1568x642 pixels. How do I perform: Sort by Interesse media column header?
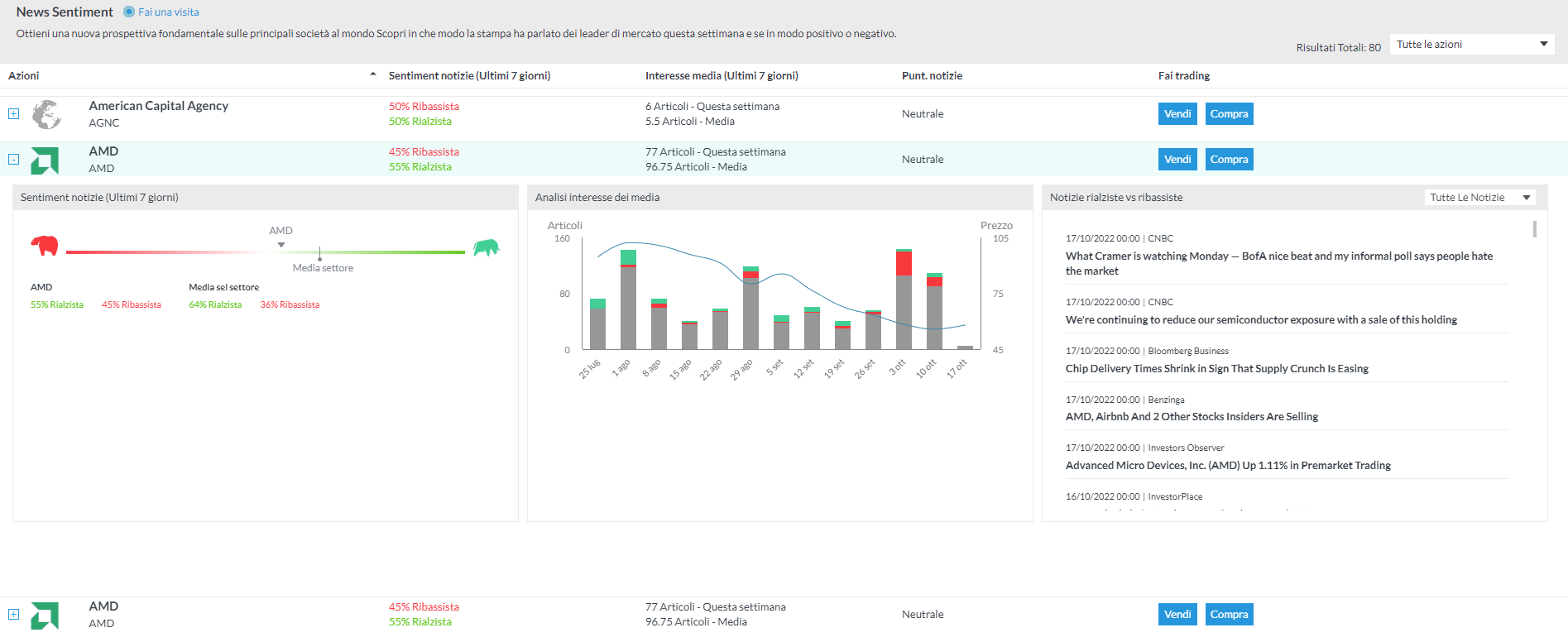coord(722,75)
